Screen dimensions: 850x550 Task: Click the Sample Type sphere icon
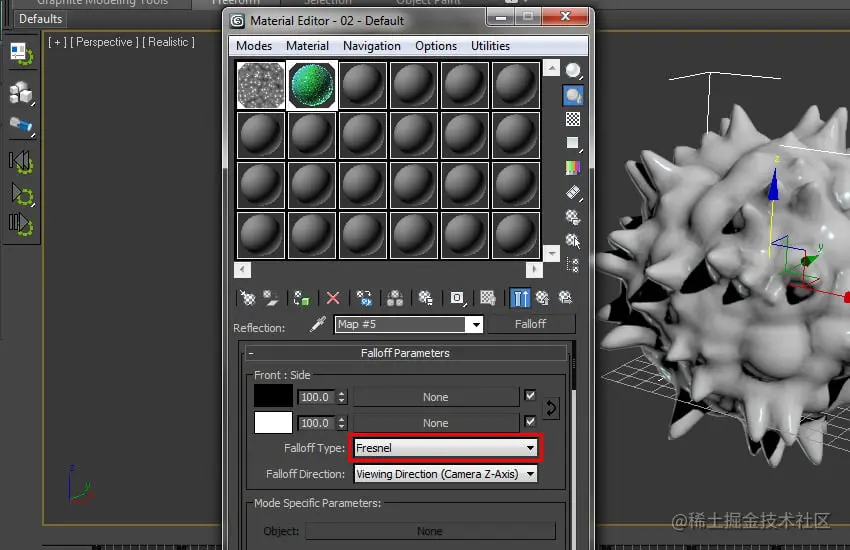click(573, 71)
